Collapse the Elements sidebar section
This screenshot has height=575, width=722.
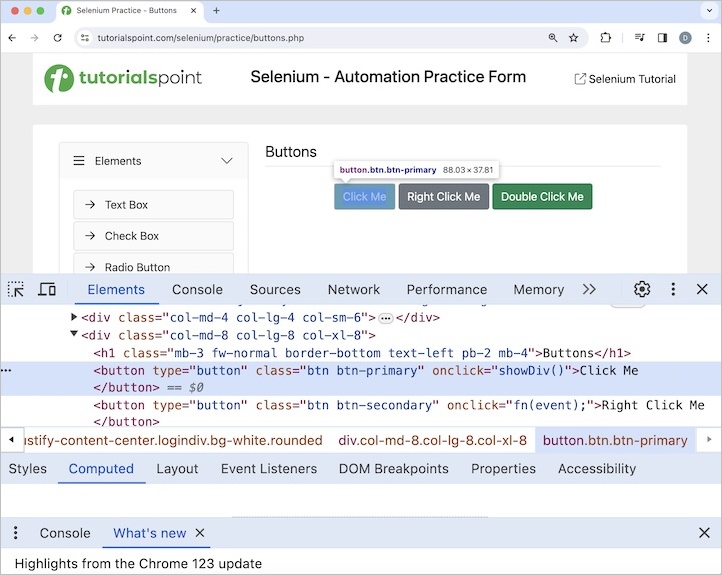pyautogui.click(x=227, y=161)
